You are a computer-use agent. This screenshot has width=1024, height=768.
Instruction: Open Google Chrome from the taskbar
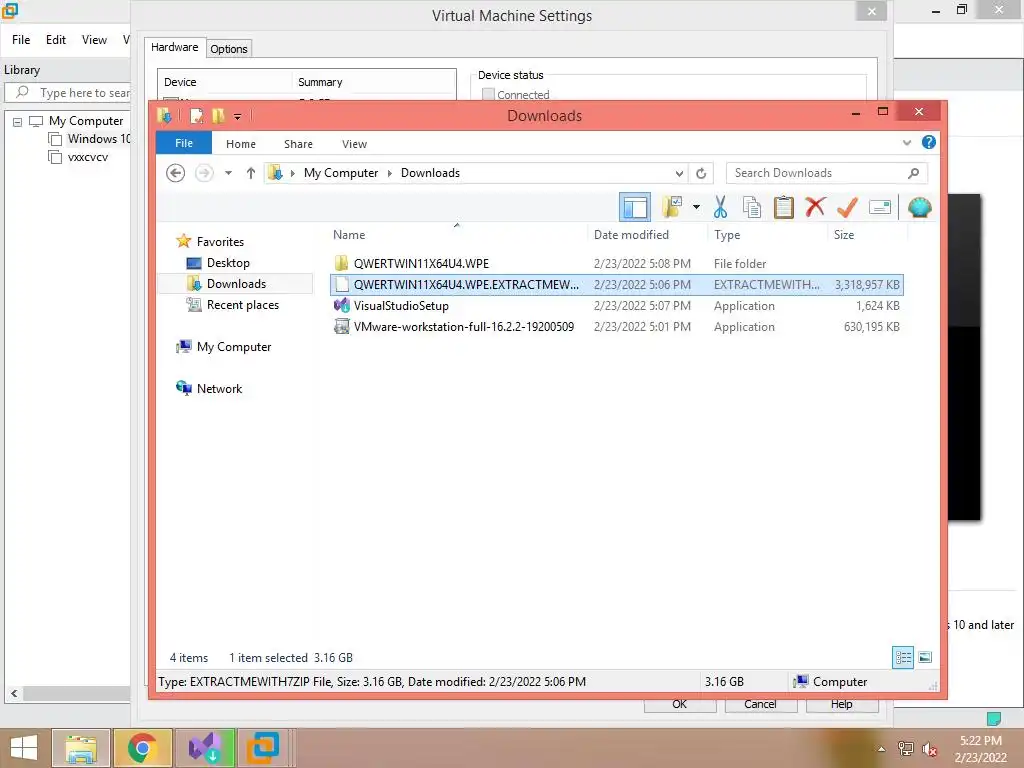click(x=142, y=748)
